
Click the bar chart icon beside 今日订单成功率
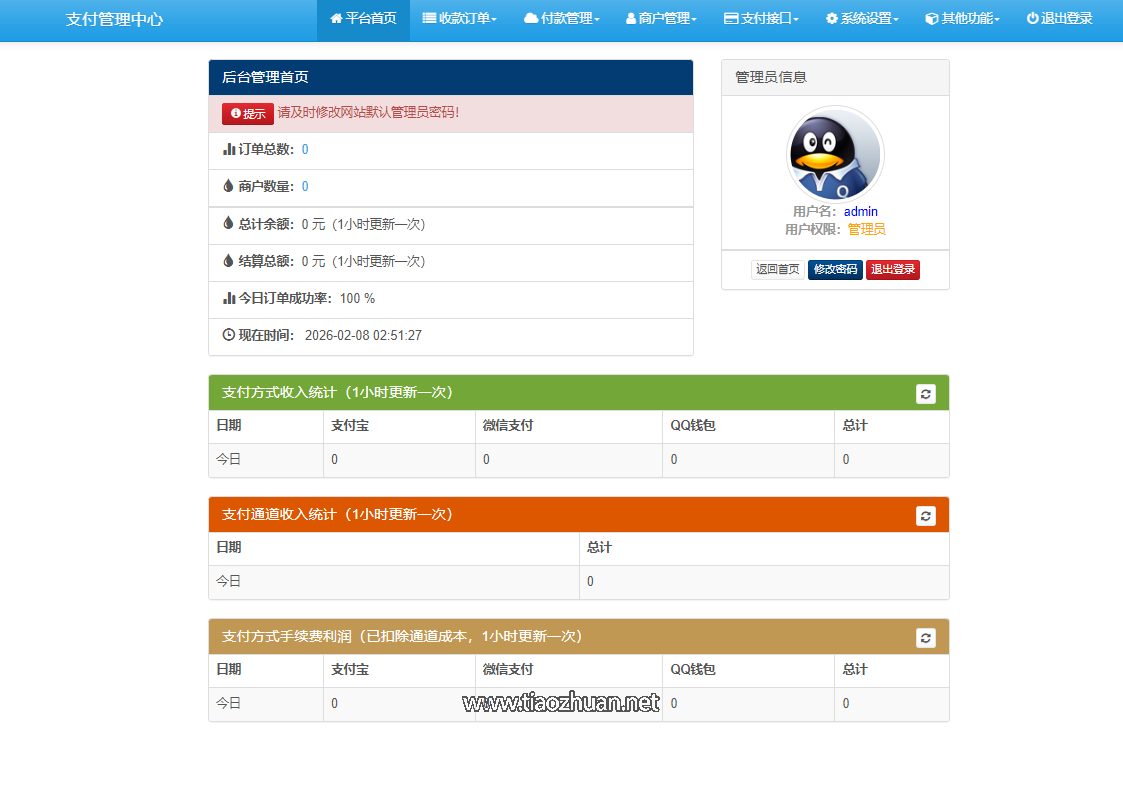coord(229,298)
